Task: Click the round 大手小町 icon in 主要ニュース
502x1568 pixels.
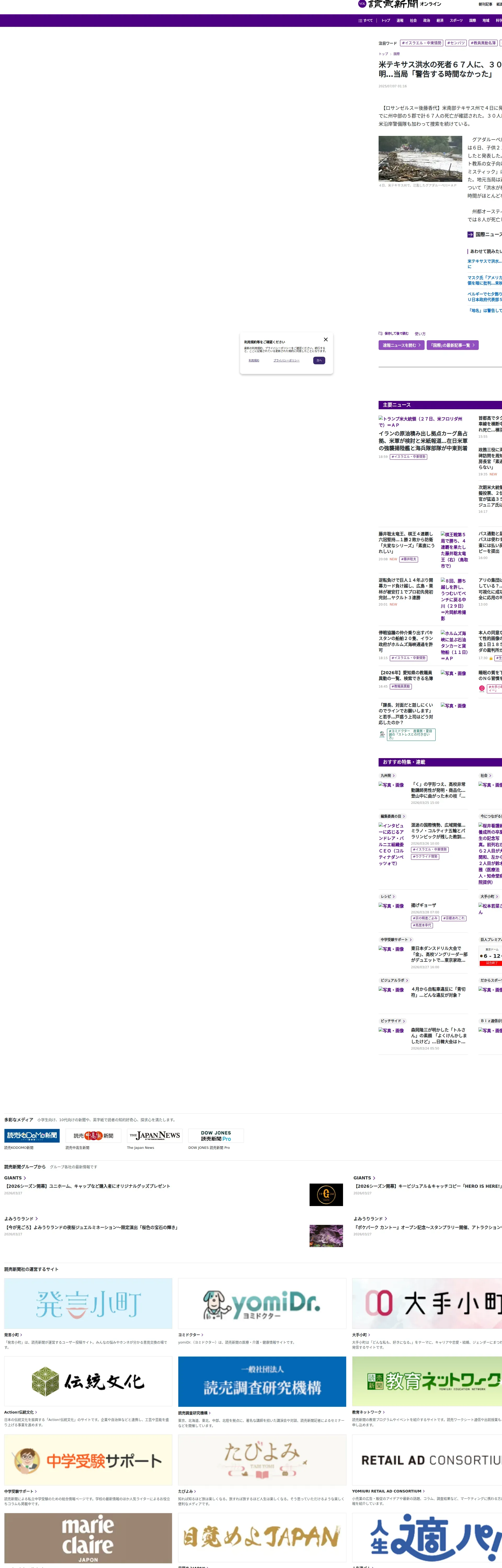Action: point(482,688)
